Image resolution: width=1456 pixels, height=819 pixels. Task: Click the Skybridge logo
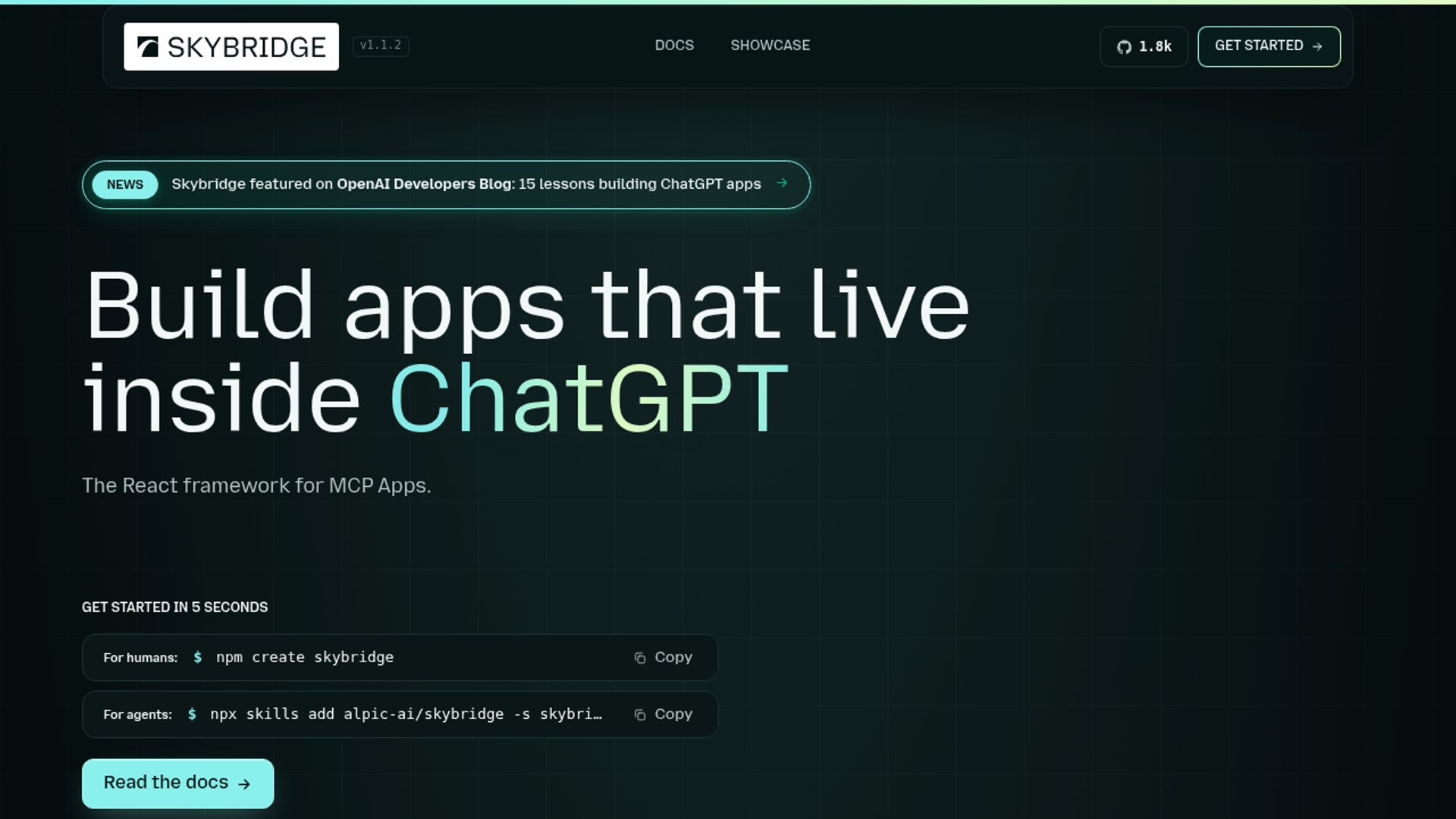pyautogui.click(x=231, y=46)
